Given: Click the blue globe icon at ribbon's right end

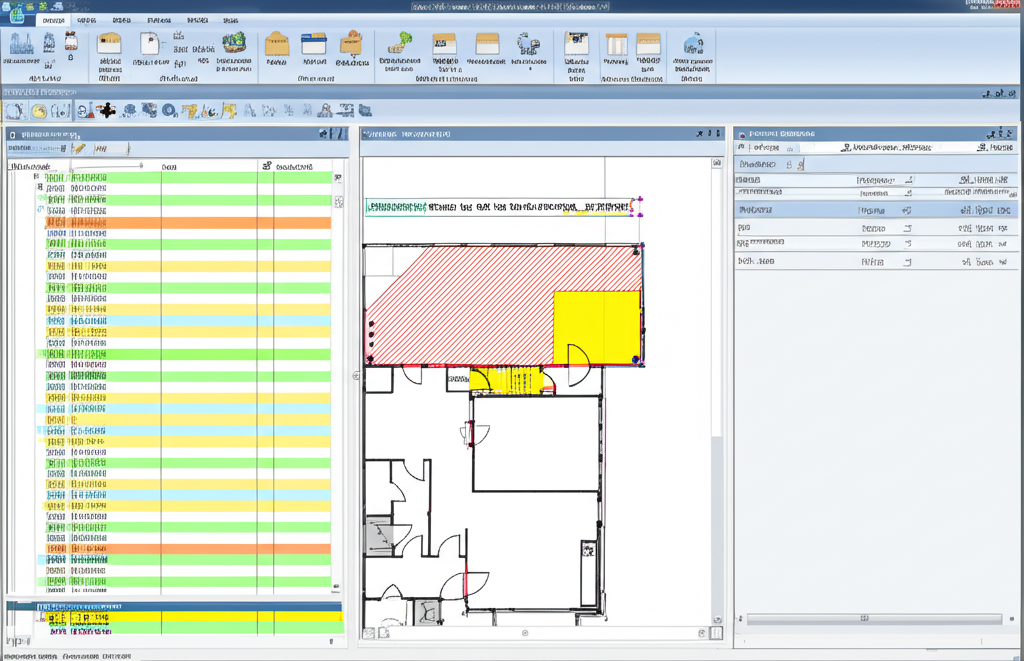Looking at the screenshot, I should pos(692,44).
